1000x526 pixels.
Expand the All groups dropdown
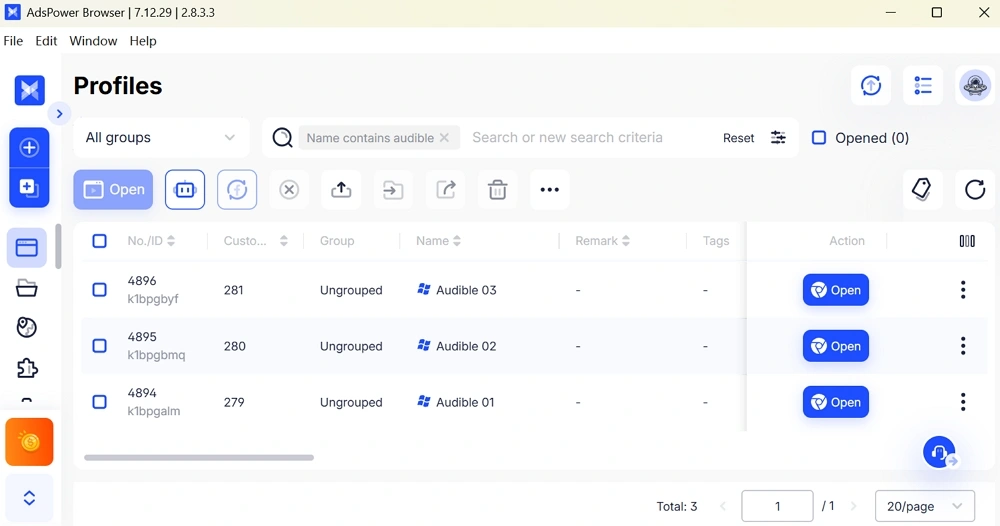161,138
